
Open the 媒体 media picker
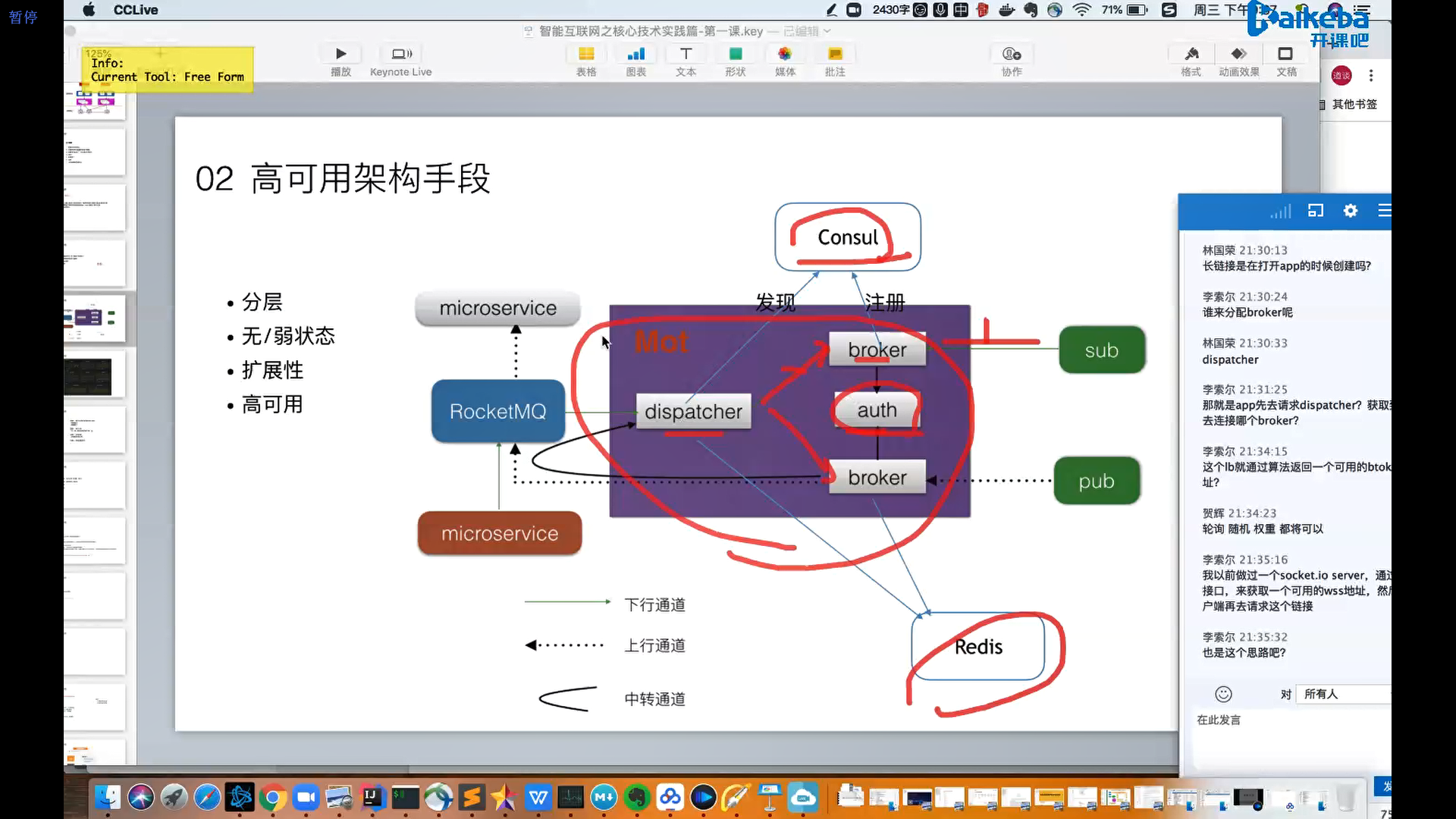785,55
